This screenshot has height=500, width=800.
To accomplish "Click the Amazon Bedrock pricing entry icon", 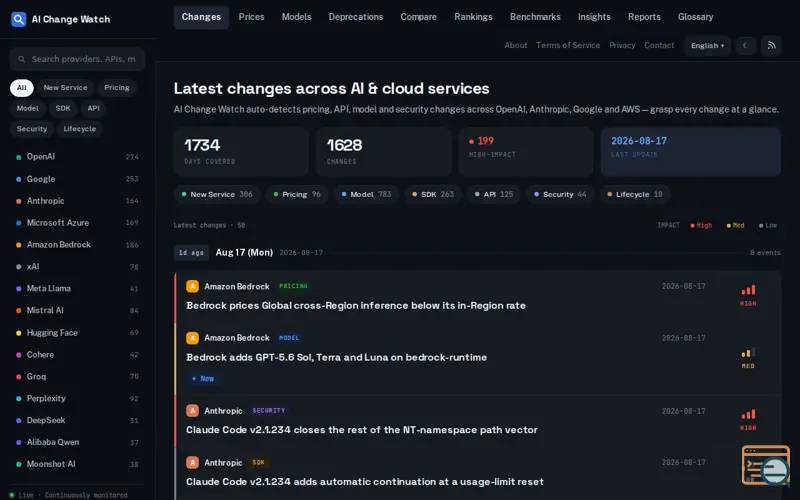I will pos(192,286).
